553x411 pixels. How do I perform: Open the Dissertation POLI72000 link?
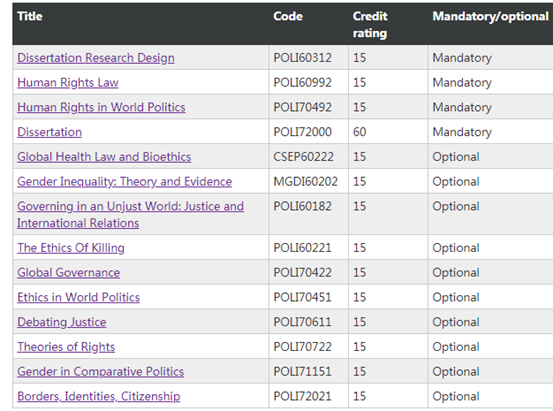pos(49,132)
